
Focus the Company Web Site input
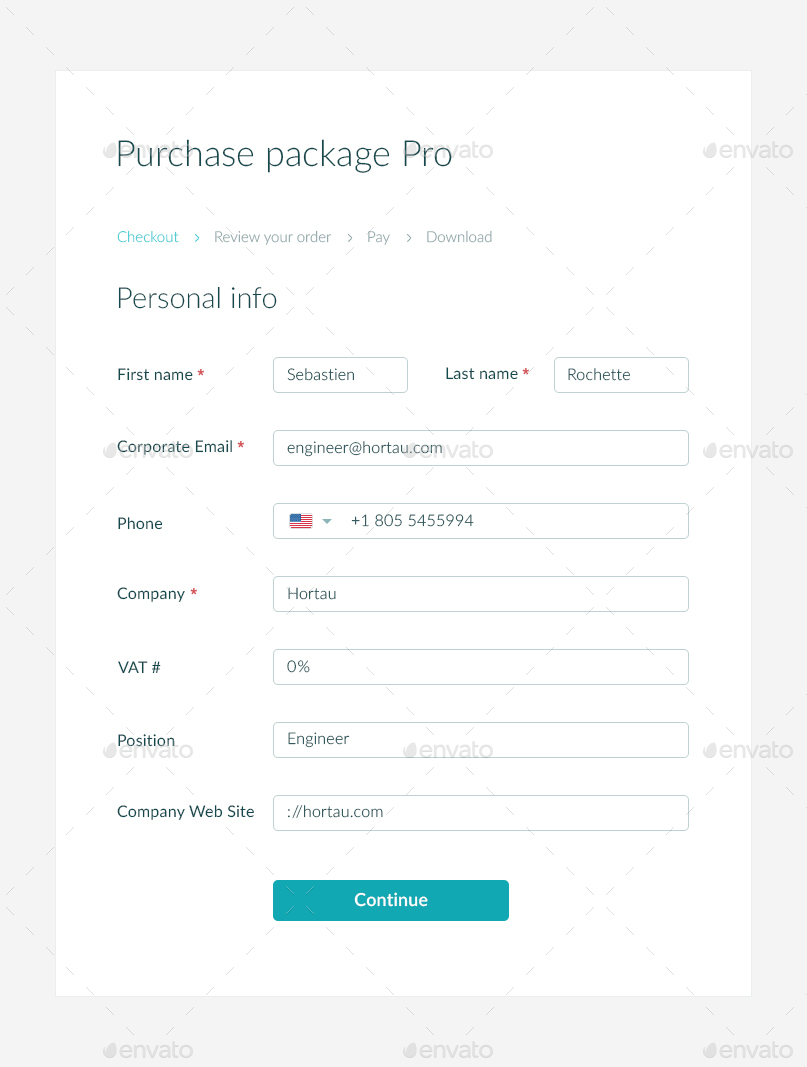[480, 813]
